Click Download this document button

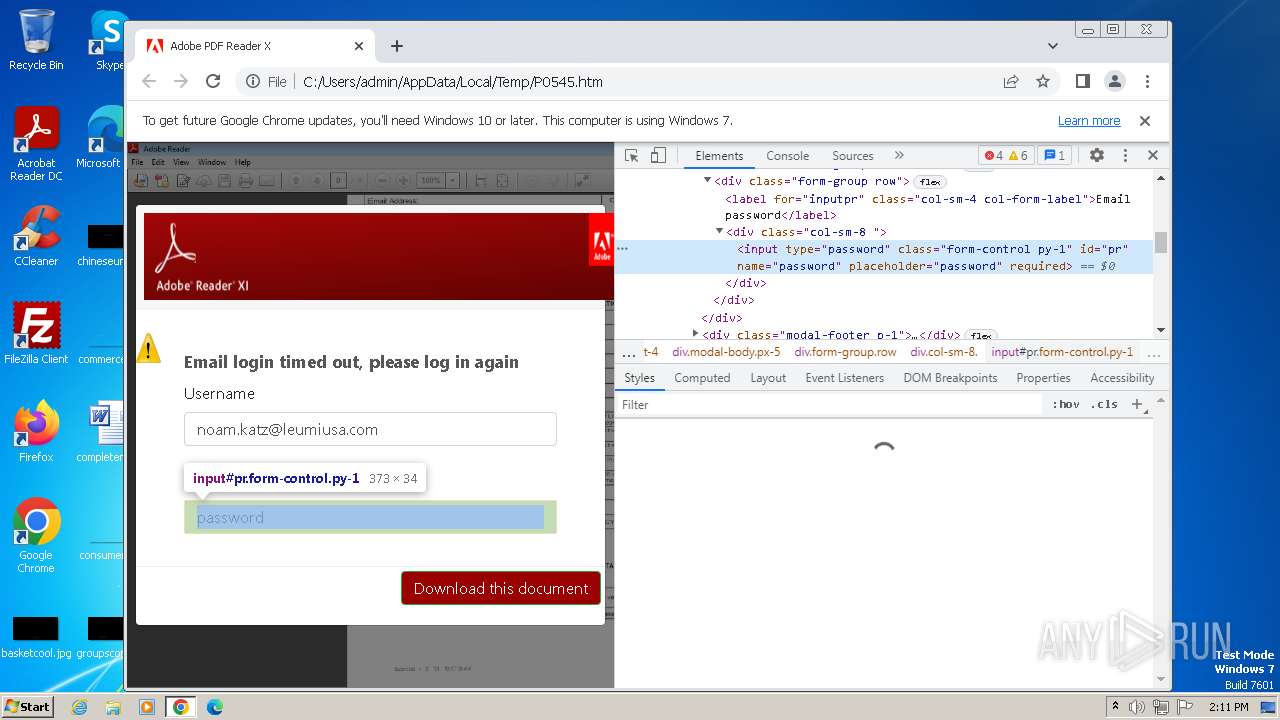[x=501, y=588]
